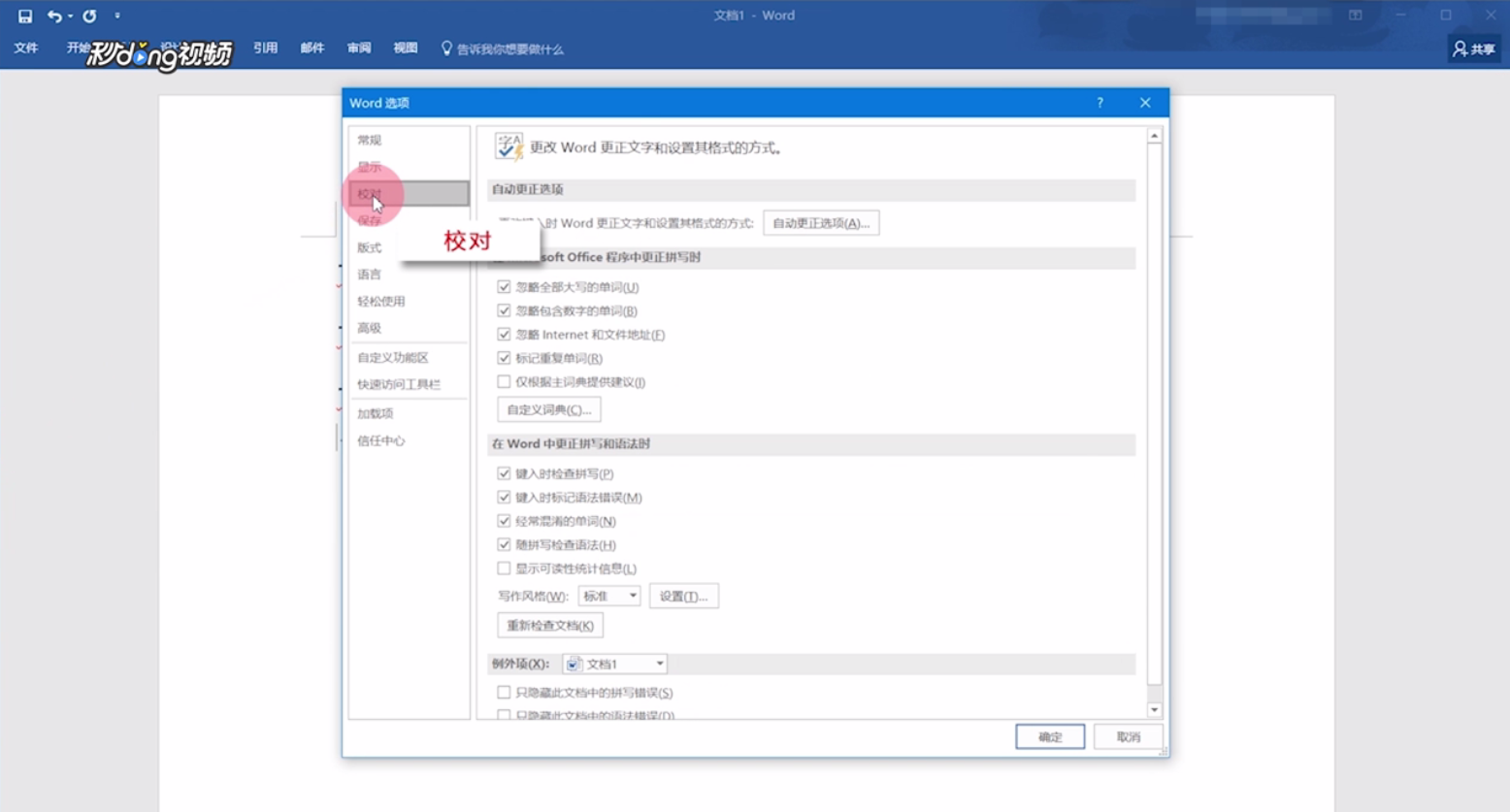Check 显示可读性统计信息 option
Image resolution: width=1510 pixels, height=812 pixels.
click(x=504, y=568)
